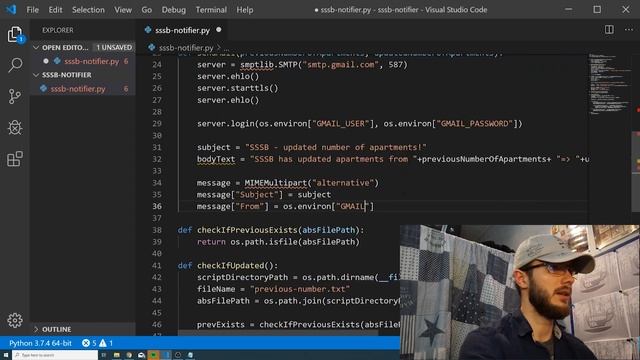Click the code minimap overview

click(x=610, y=84)
